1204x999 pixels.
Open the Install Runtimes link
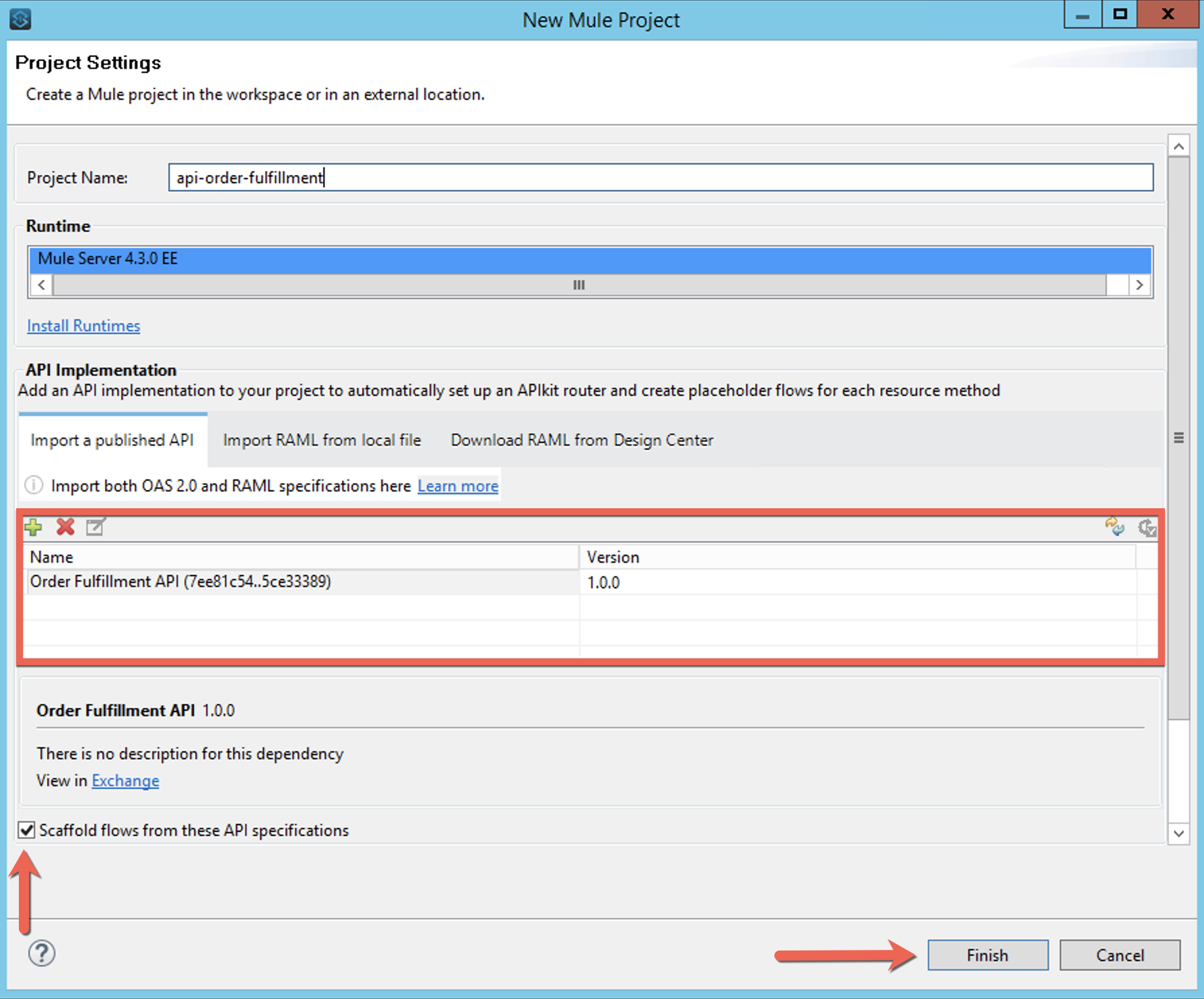tap(83, 326)
